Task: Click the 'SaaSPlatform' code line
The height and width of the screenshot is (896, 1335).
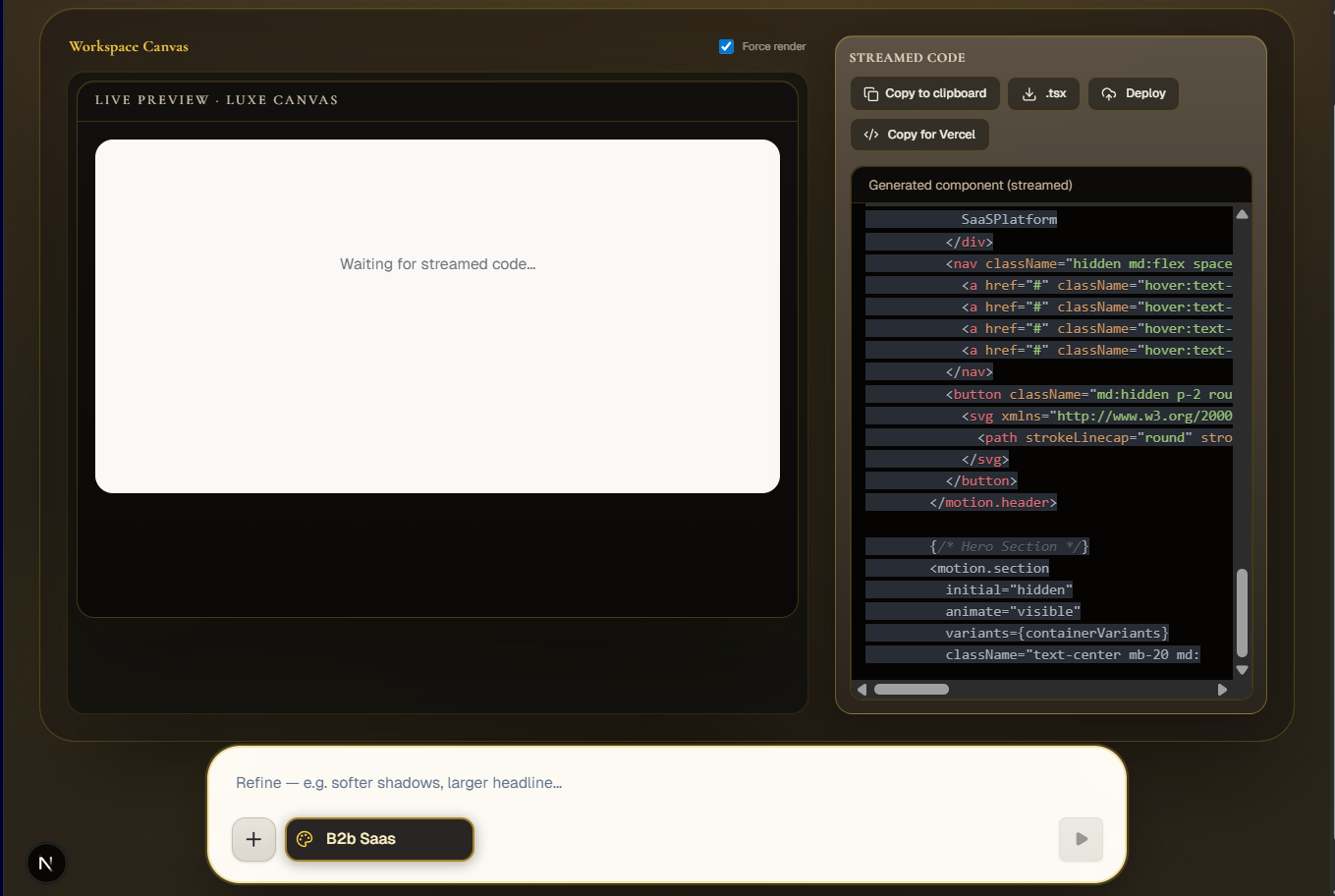Action: pyautogui.click(x=1009, y=220)
